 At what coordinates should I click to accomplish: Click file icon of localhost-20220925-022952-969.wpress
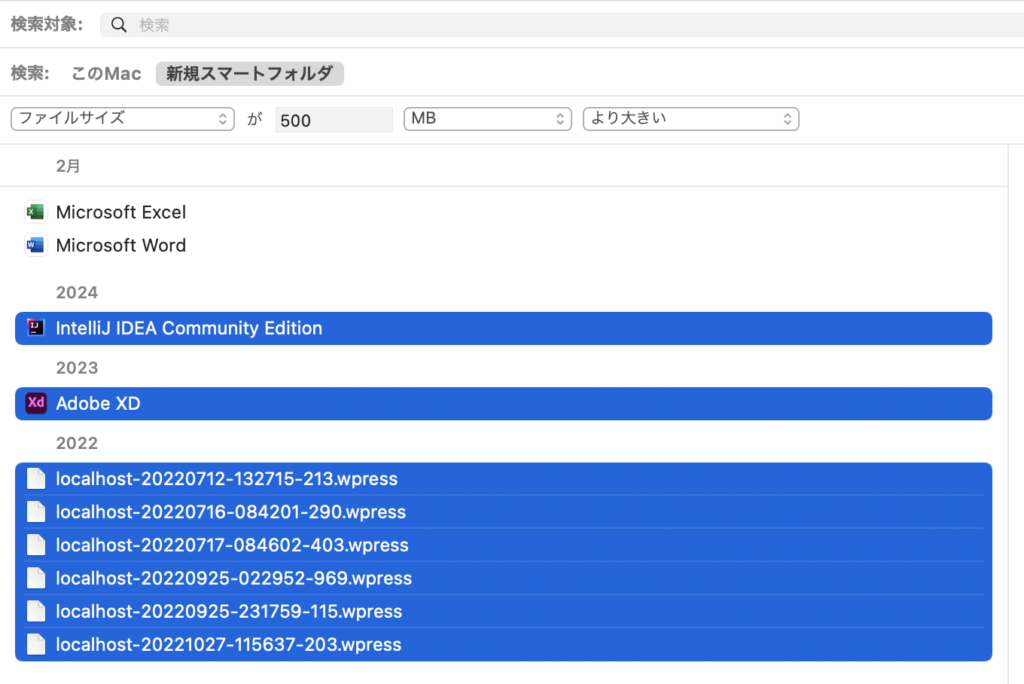36,578
